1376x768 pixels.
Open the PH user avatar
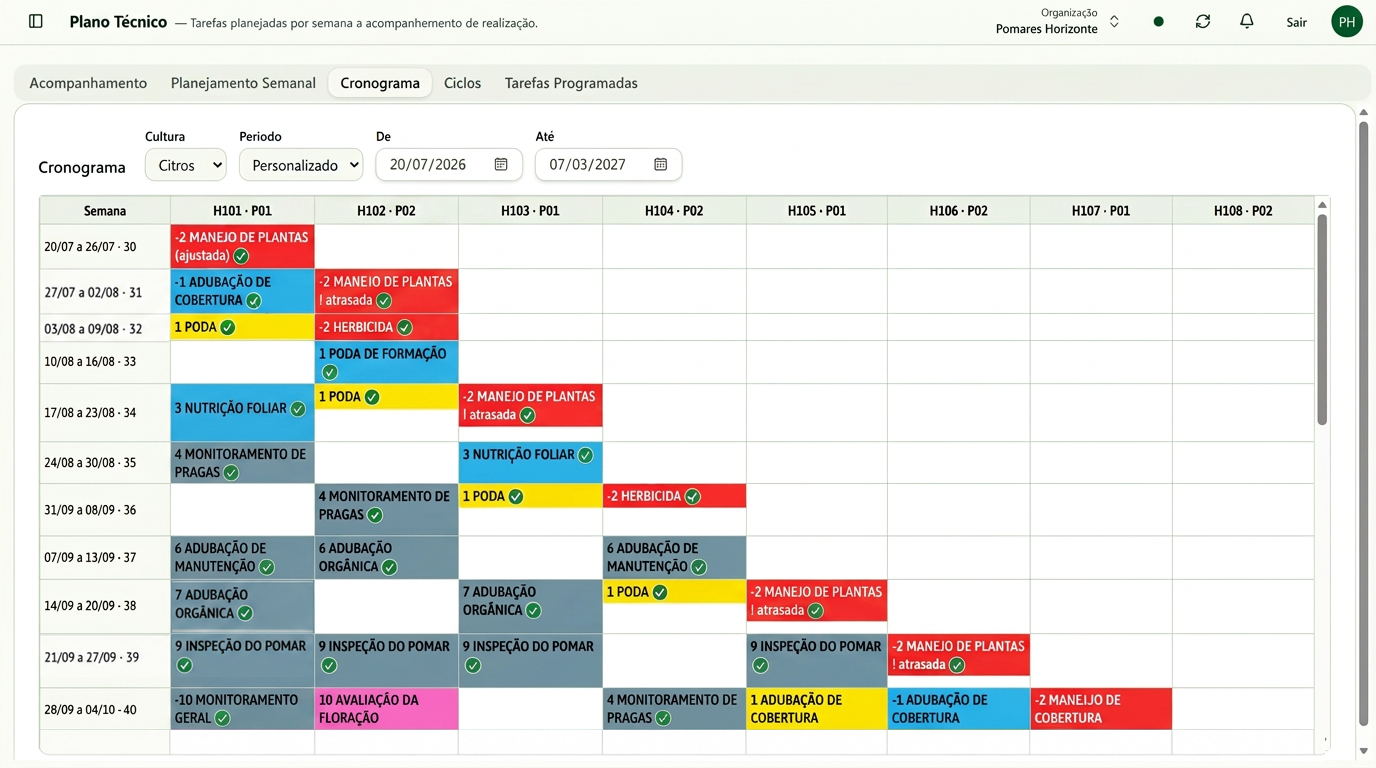point(1347,21)
